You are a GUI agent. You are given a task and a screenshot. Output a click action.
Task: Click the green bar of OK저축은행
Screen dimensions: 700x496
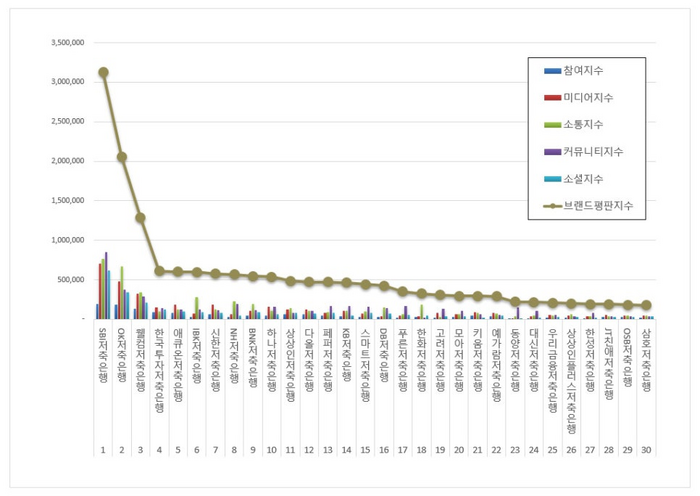click(122, 292)
